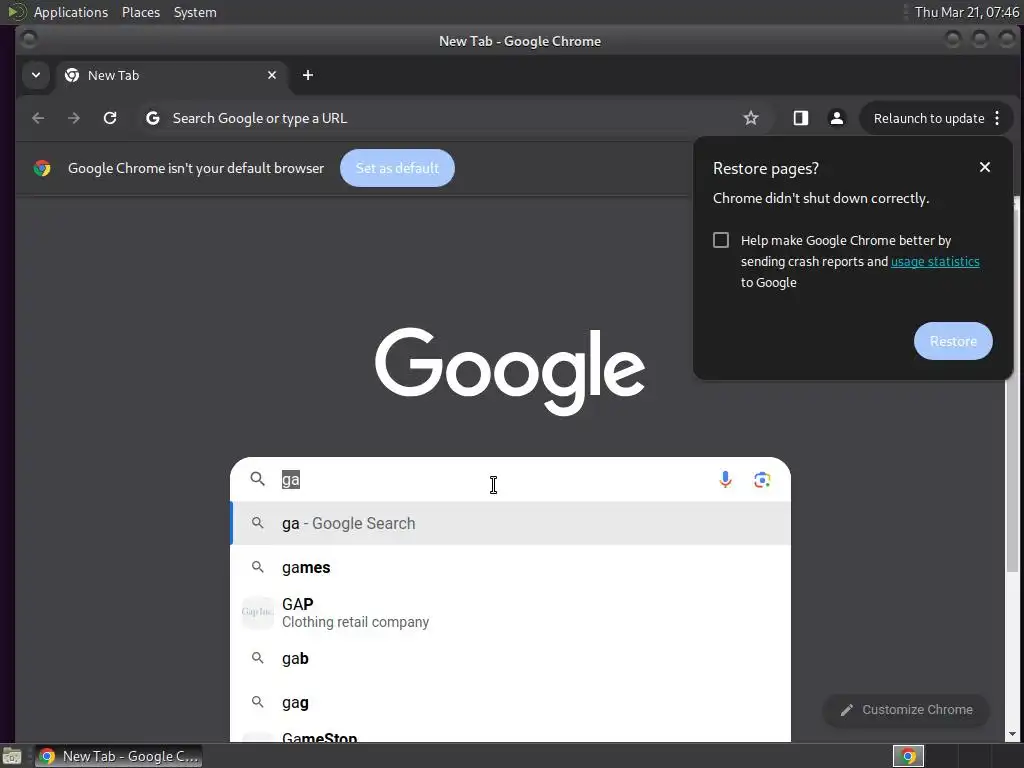Open Customize Chrome
The width and height of the screenshot is (1024, 768).
point(906,710)
